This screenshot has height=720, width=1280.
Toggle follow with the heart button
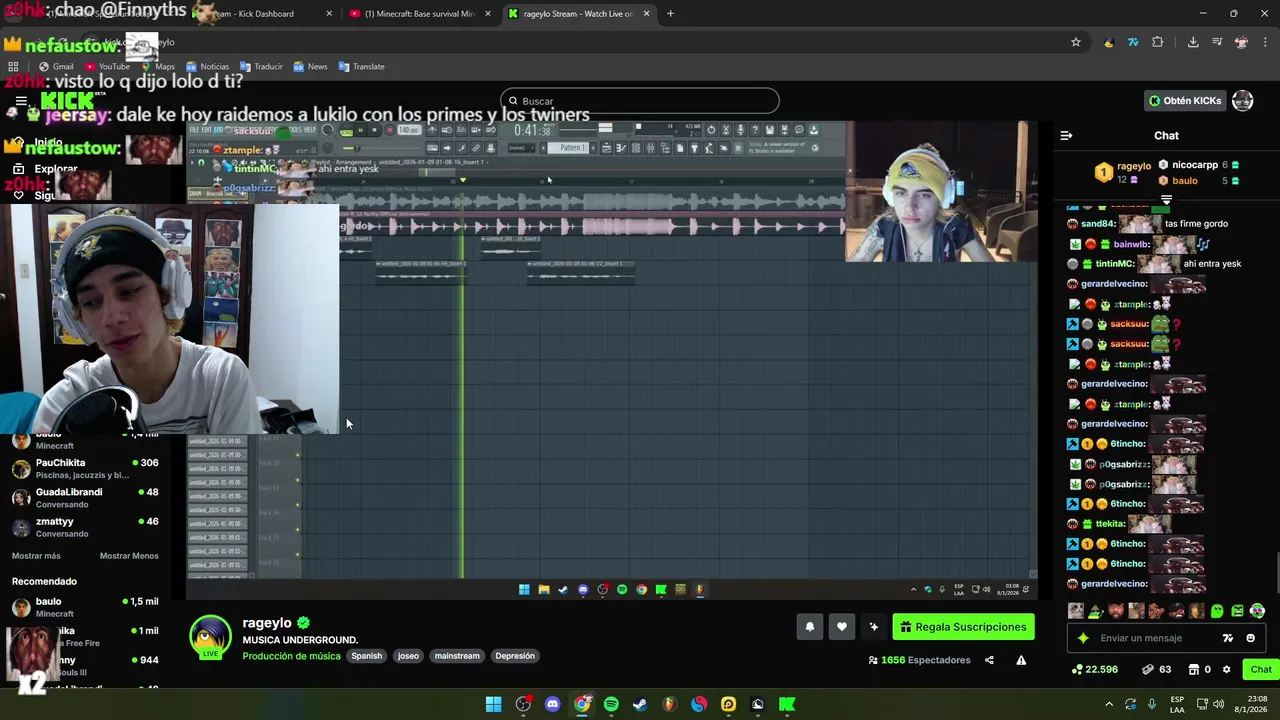click(x=842, y=627)
